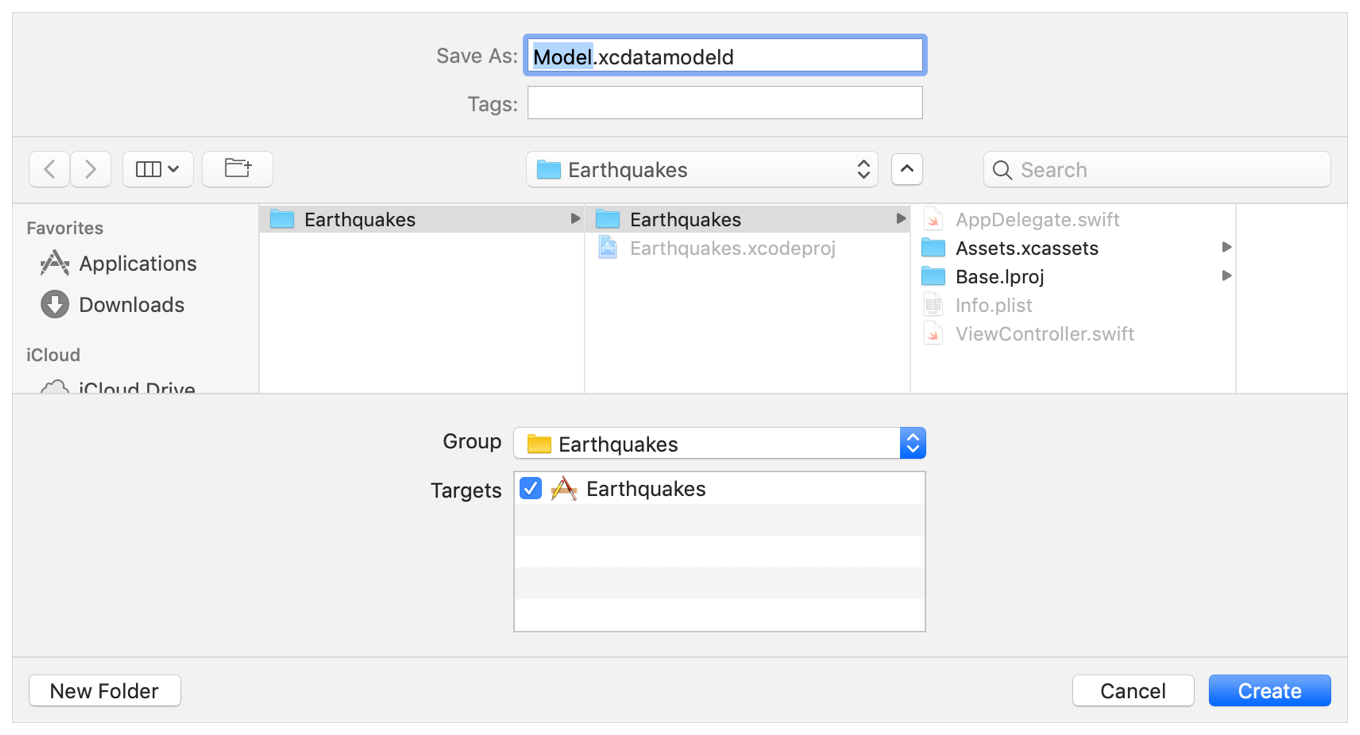The image size is (1360, 735).
Task: Open the Assets.xcassets folder
Action: (1026, 248)
